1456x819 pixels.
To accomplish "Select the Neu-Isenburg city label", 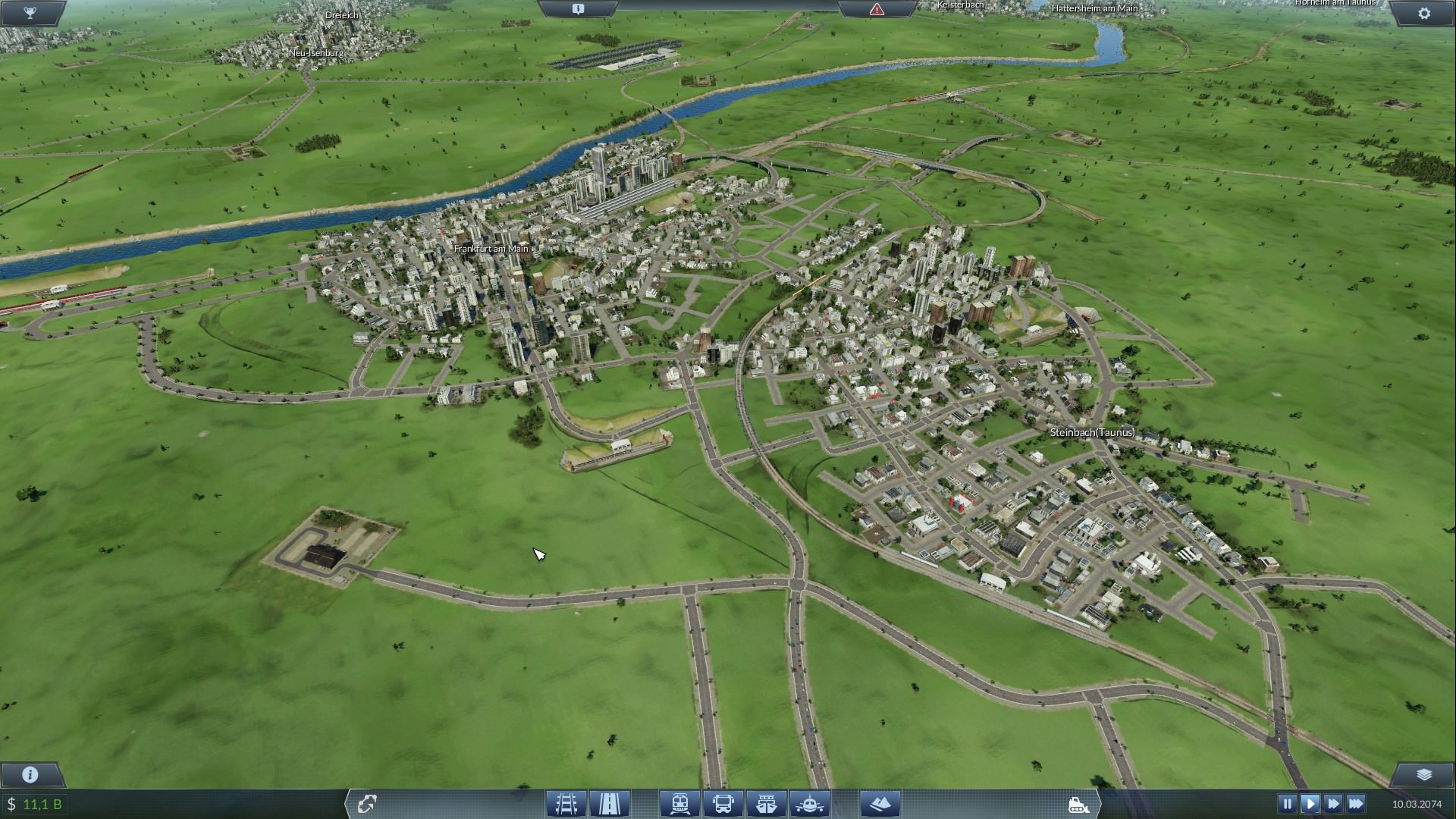I will (x=316, y=53).
